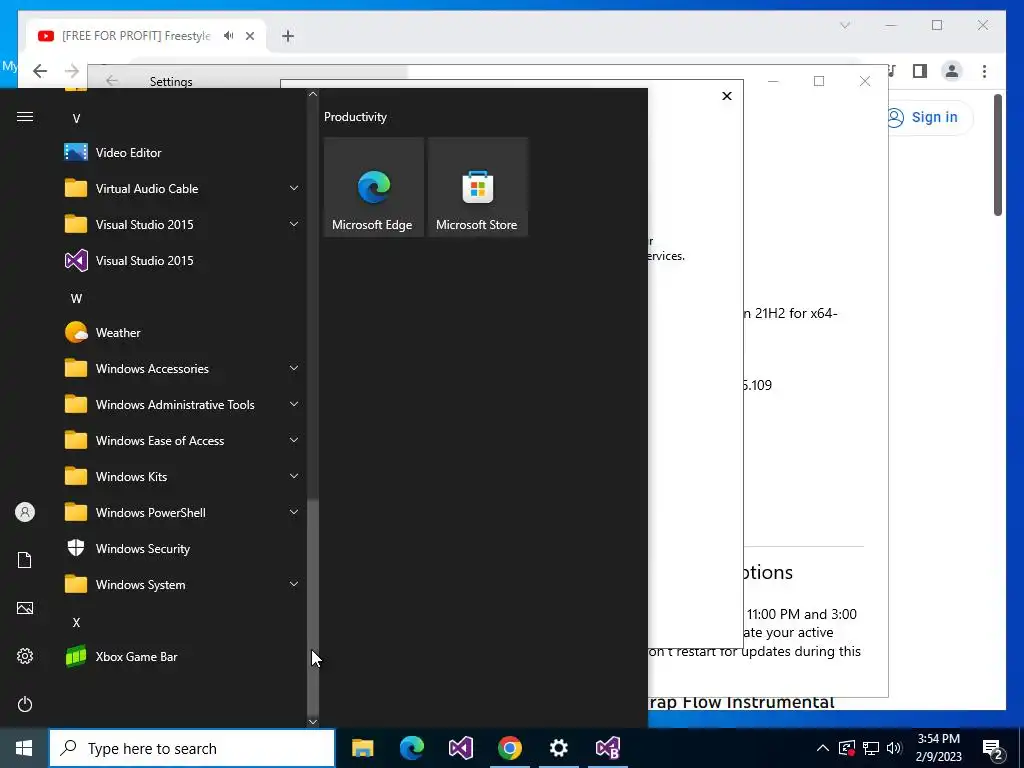The image size is (1024, 768).
Task: Click the app list scrollbar down arrow
Action: (x=313, y=722)
